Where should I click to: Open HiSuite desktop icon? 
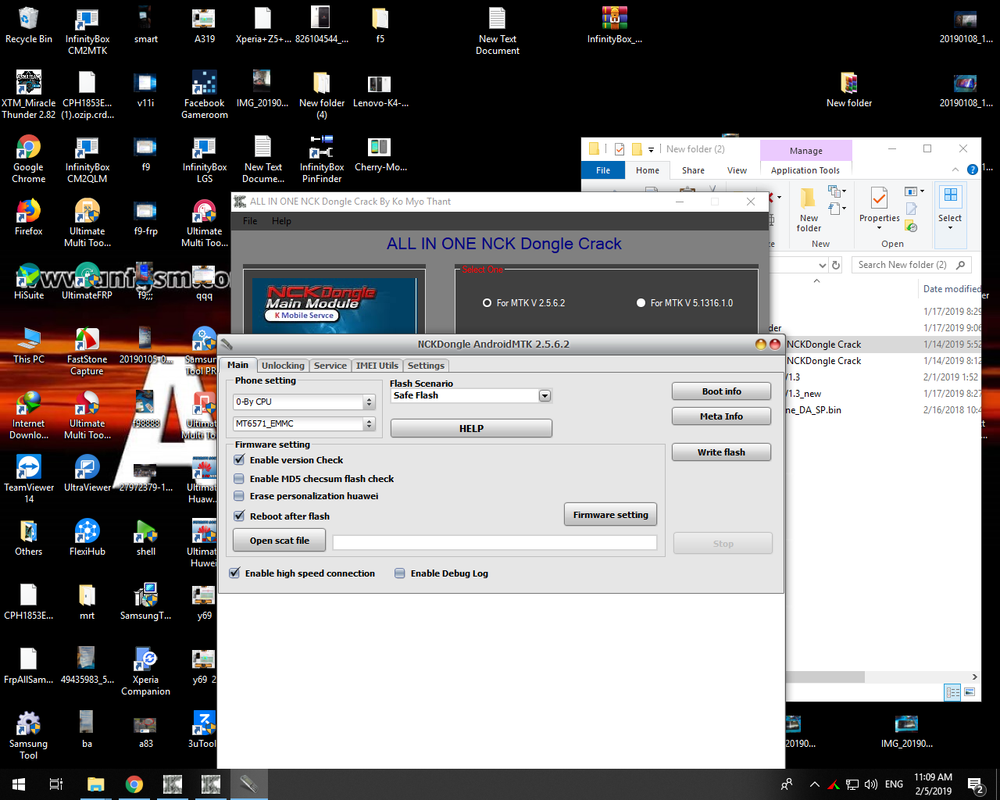tap(29, 281)
